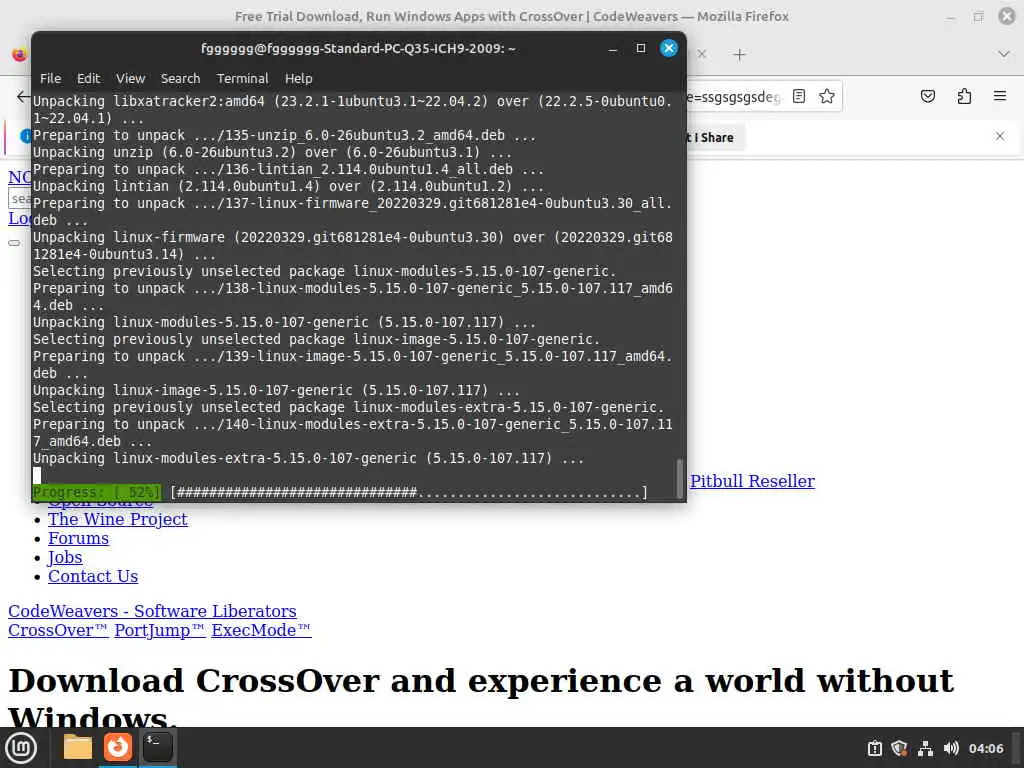Minimize the terminal window
Viewport: 1024px width, 768px height.
613,48
